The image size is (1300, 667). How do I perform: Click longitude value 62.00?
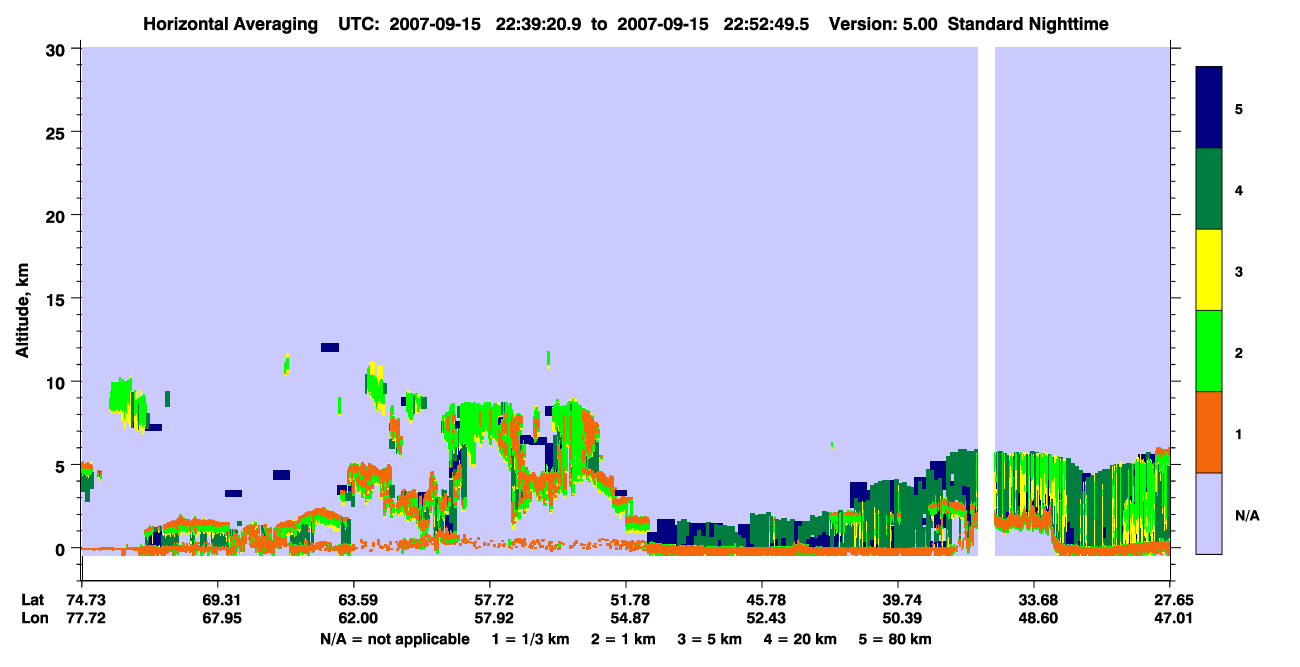(x=353, y=618)
